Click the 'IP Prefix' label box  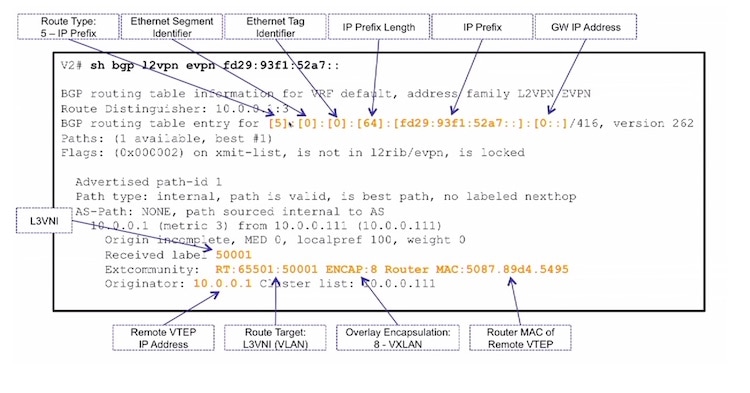point(482,27)
